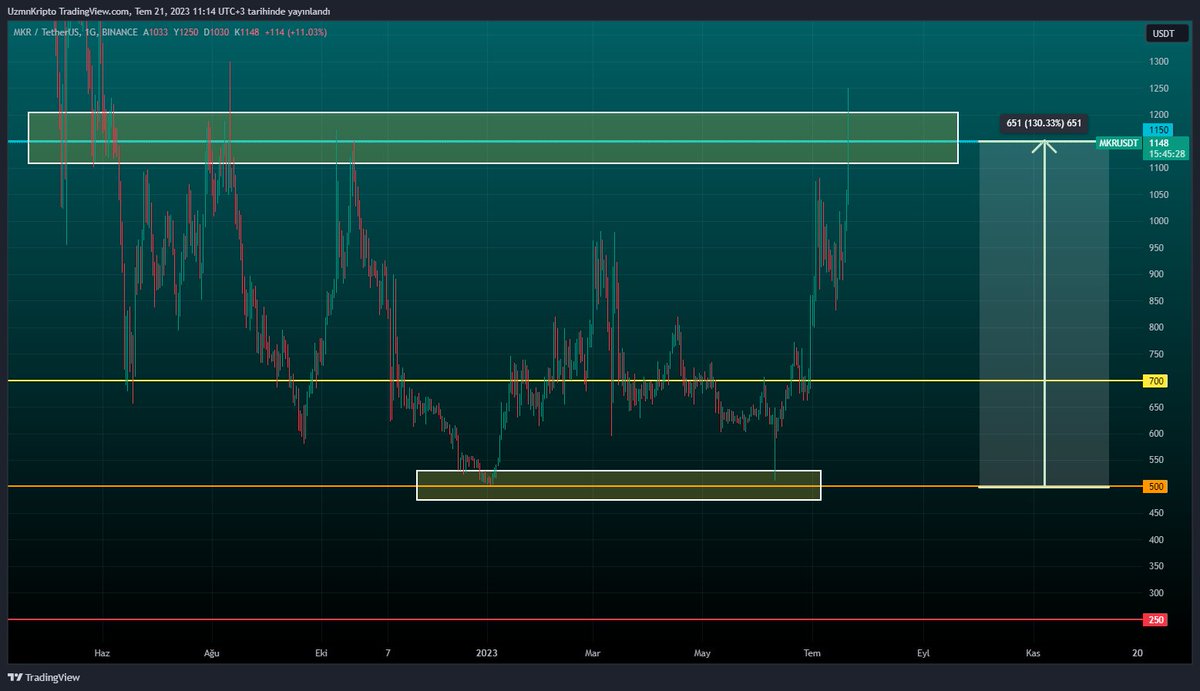This screenshot has width=1200, height=691.
Task: Click the opening value A1033
Action: [155, 32]
